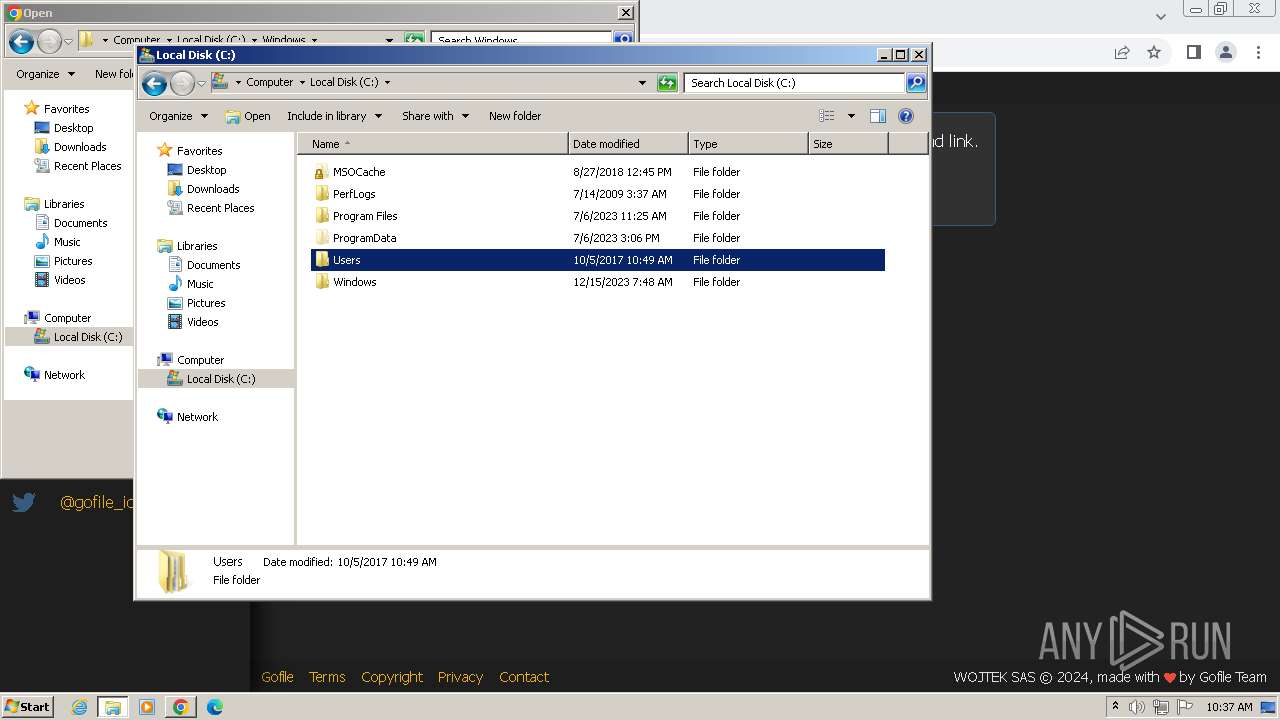Select the Users folder row
Screen dimensions: 1280x720
click(x=598, y=260)
